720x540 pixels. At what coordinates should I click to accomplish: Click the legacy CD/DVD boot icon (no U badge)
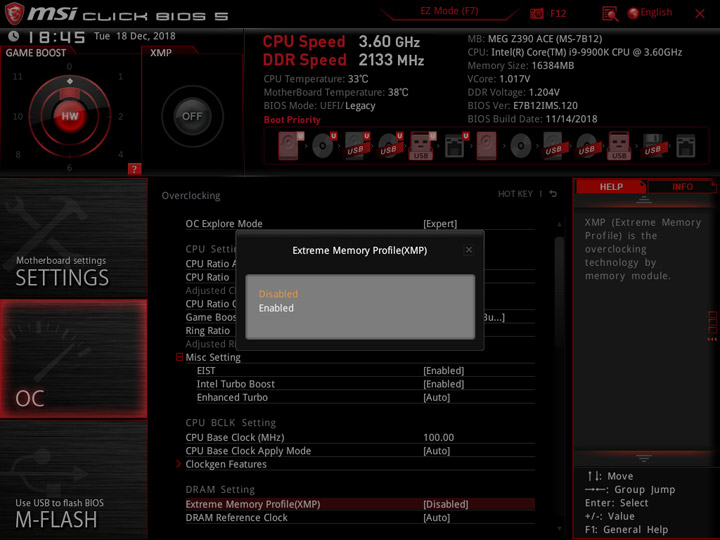click(x=521, y=146)
